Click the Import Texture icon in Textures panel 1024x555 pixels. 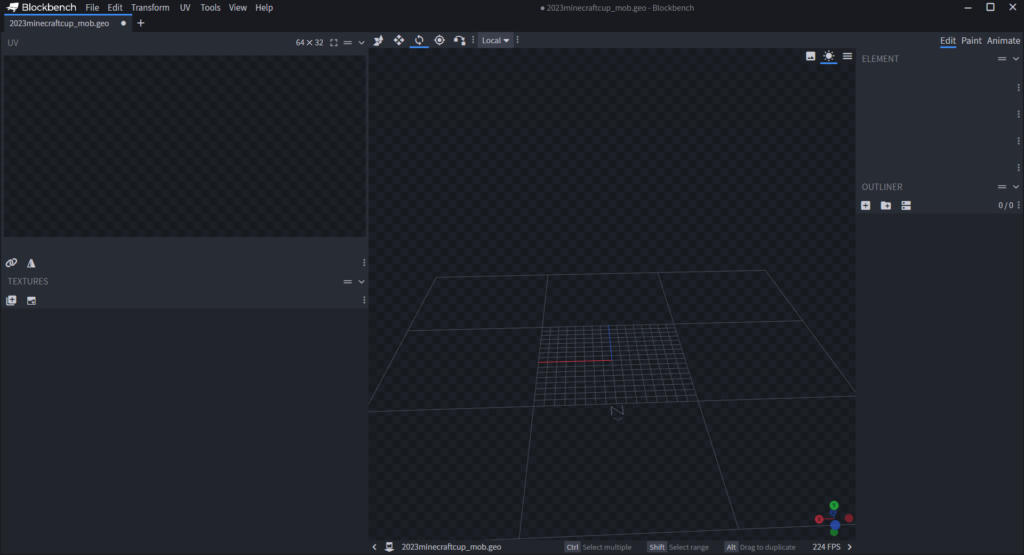(x=12, y=300)
